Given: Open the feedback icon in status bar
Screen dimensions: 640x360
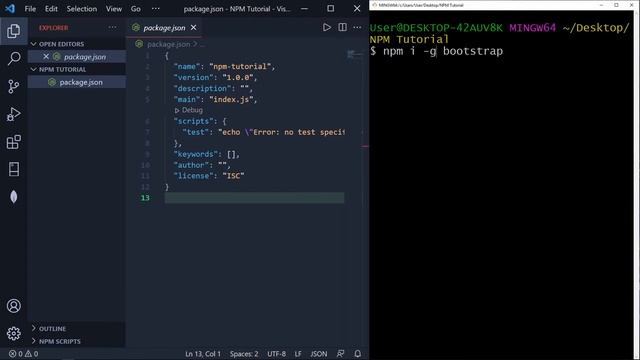Looking at the screenshot, I should click(340, 354).
